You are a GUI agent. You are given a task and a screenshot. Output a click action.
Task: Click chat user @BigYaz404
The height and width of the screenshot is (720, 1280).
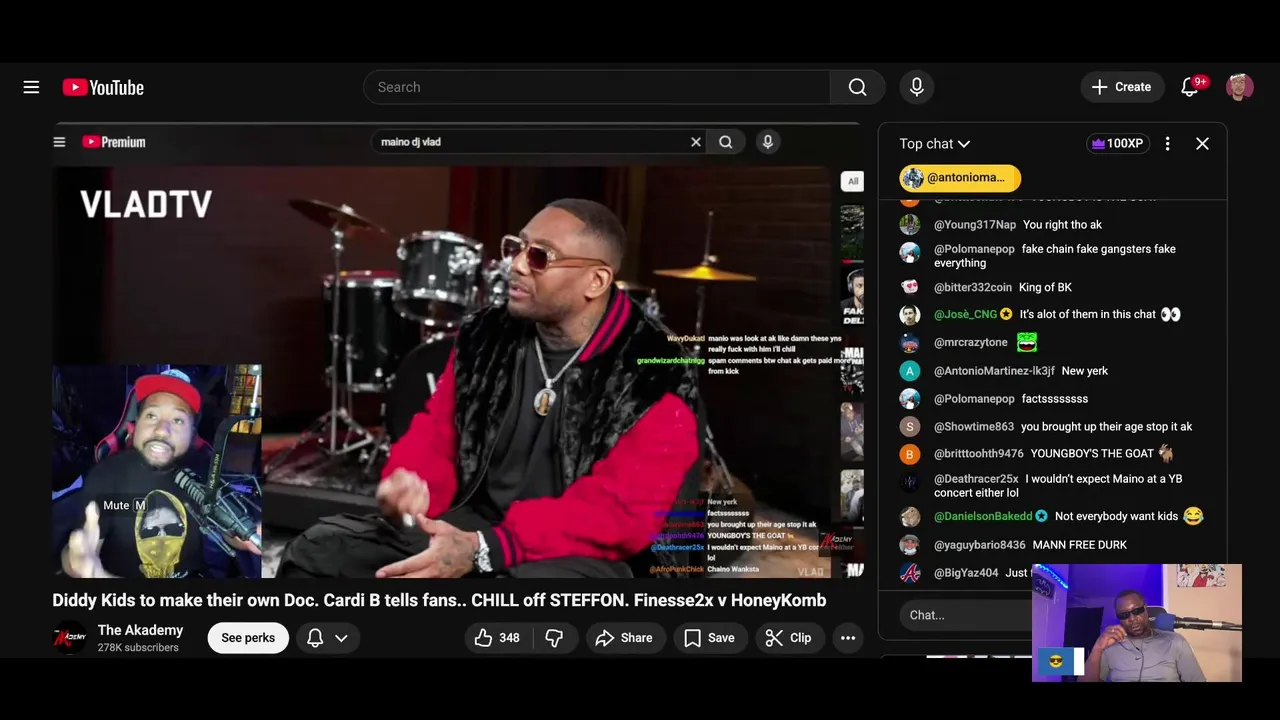tap(966, 573)
